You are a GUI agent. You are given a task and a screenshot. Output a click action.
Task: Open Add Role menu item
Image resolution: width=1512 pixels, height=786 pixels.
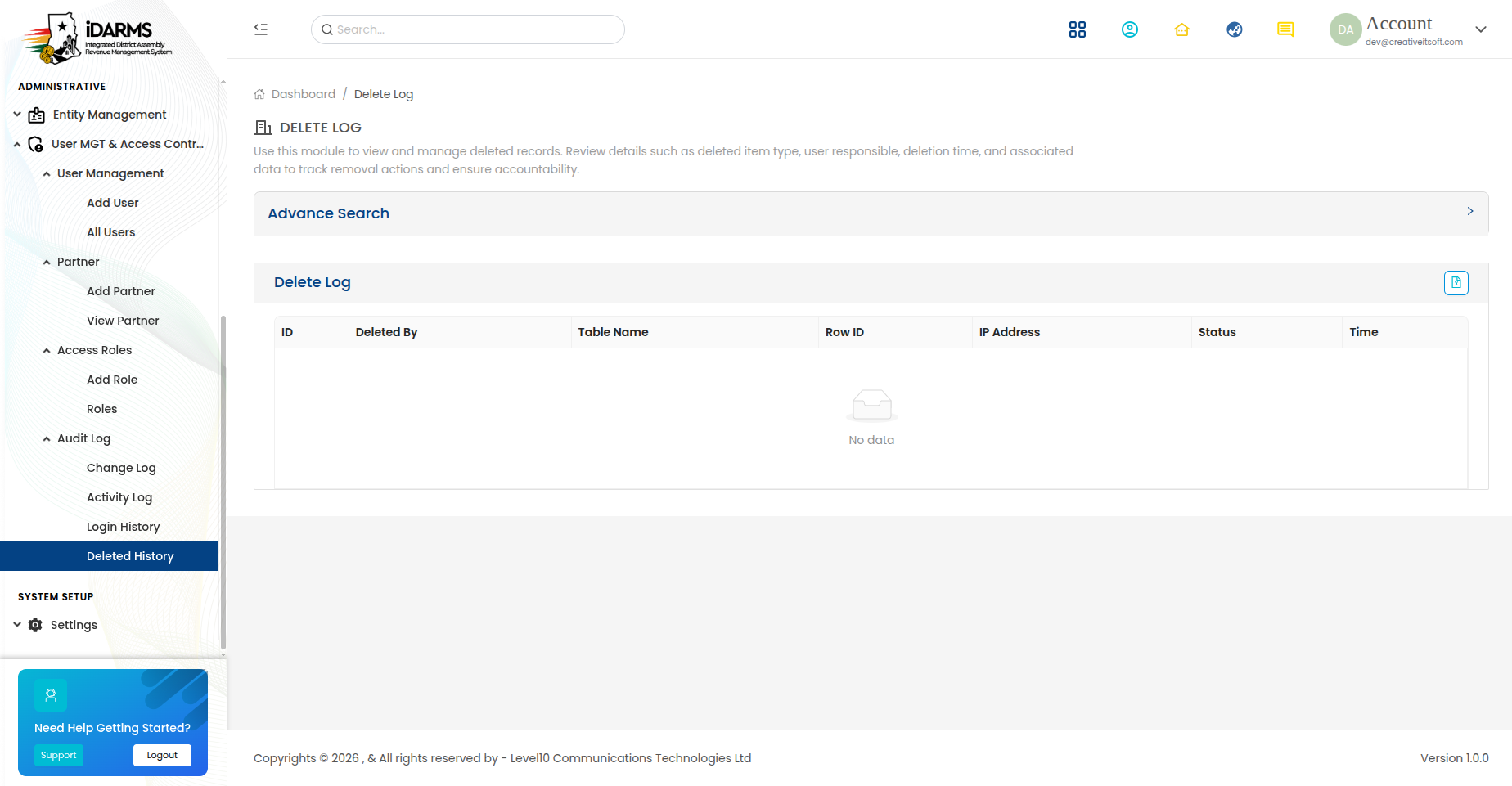[x=112, y=380]
